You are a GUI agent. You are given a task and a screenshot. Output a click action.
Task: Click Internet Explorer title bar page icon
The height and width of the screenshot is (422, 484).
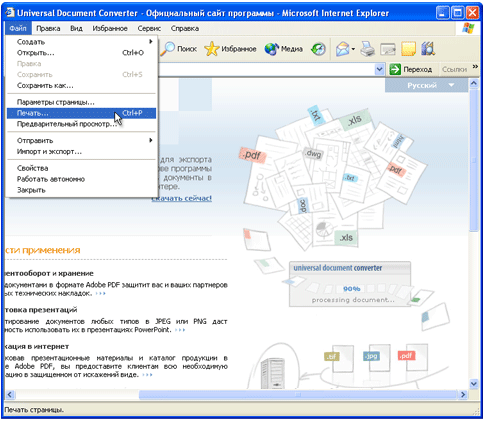click(9, 13)
